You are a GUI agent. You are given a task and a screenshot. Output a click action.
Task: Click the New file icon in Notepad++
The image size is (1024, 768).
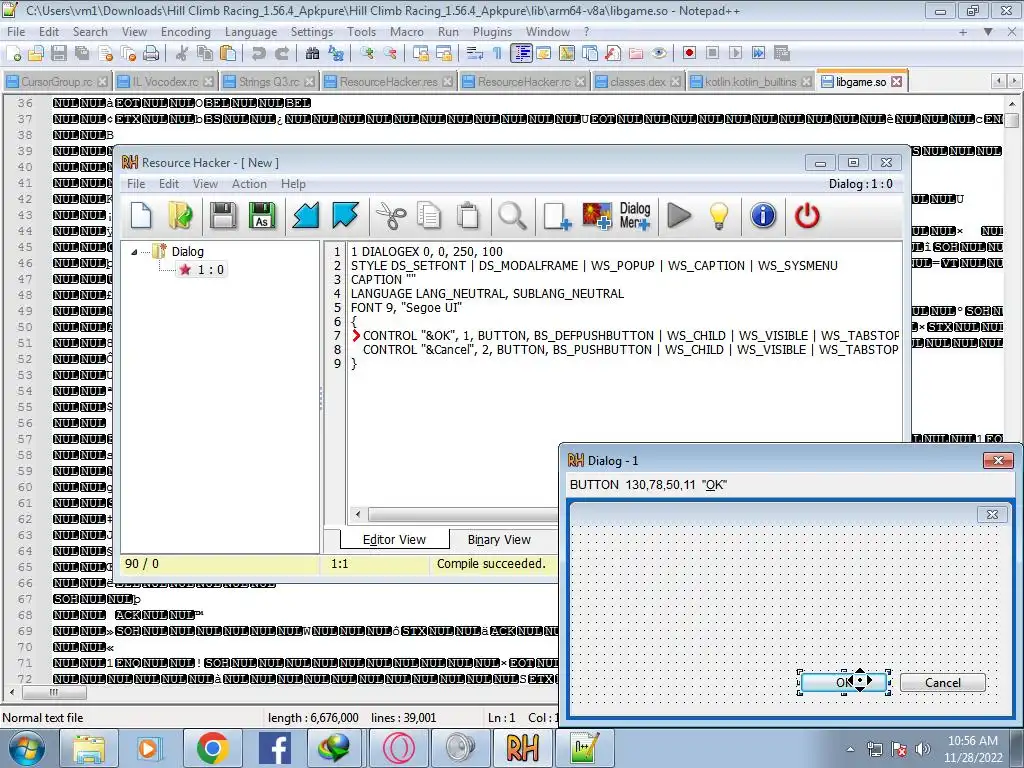(14, 54)
